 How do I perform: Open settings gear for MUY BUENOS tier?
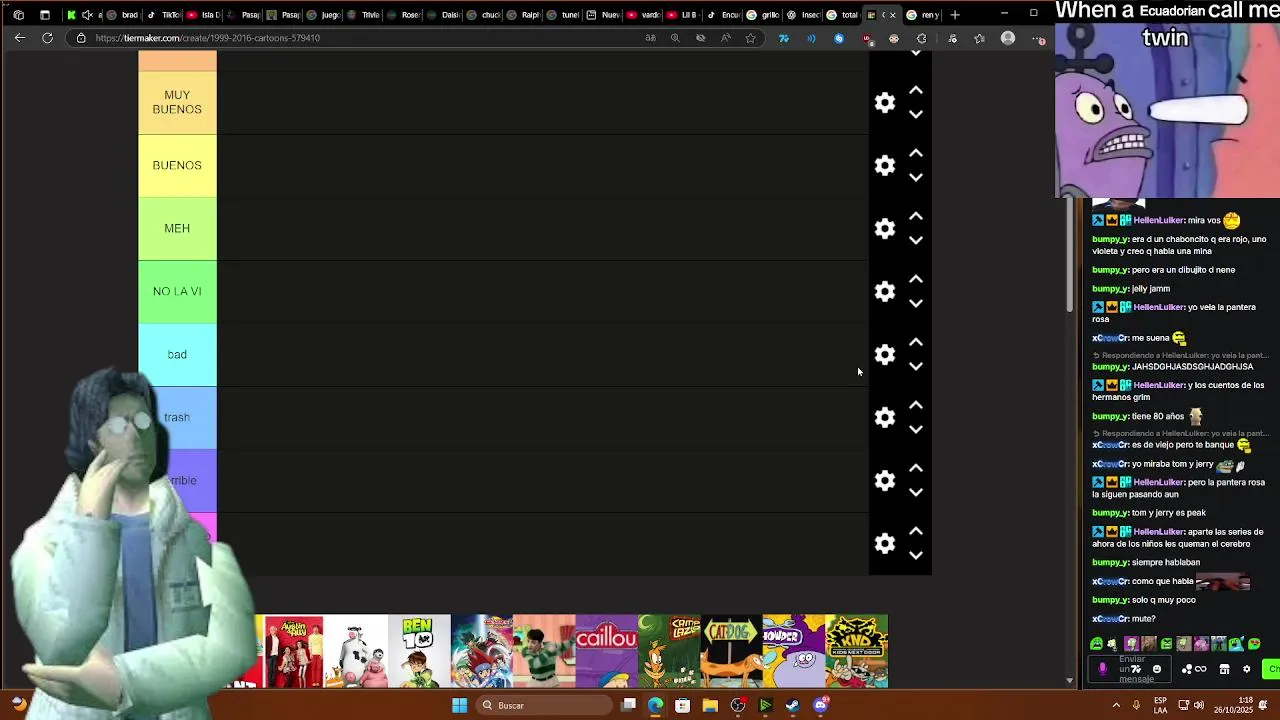885,102
